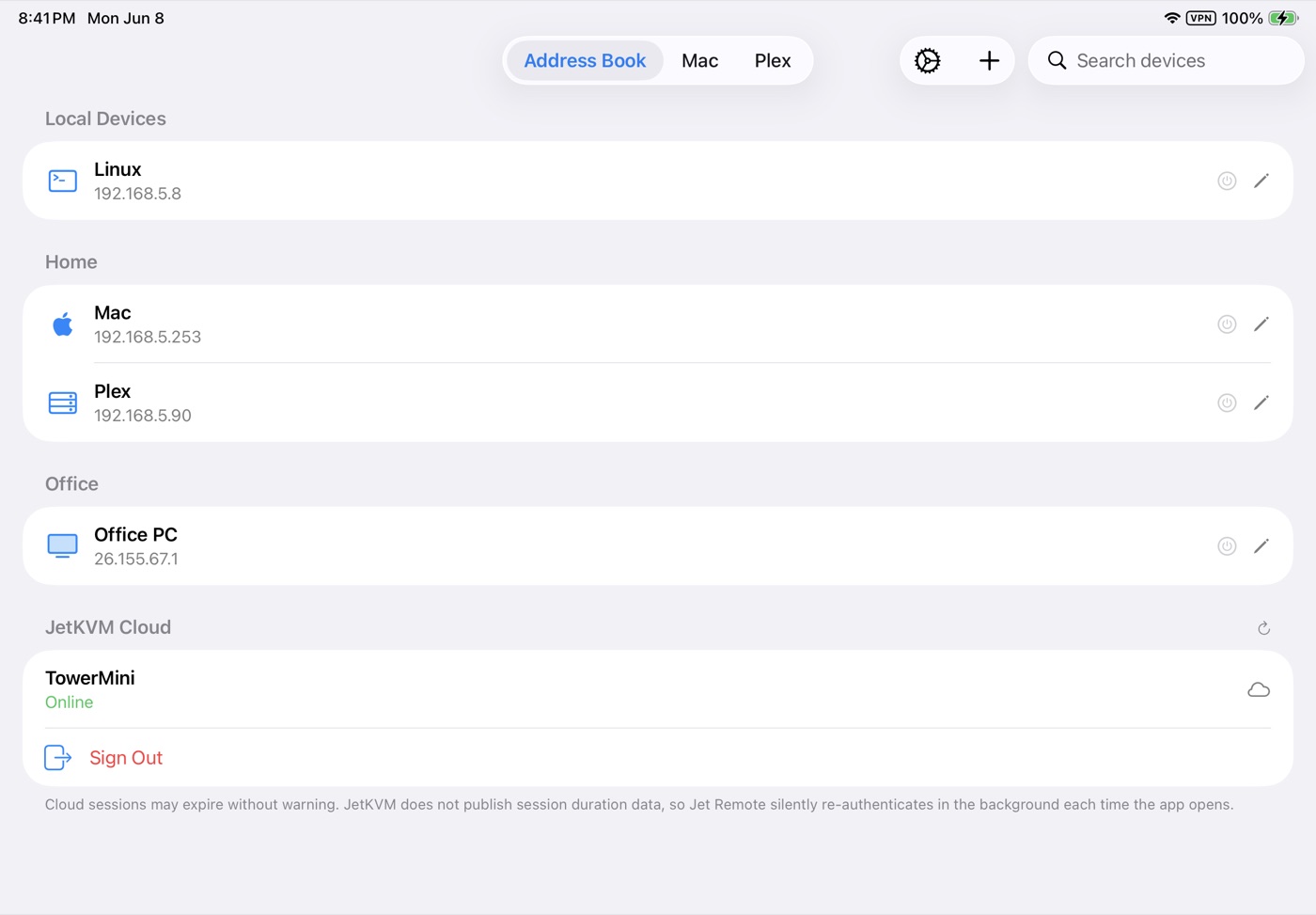Add a new device with the plus icon
The height and width of the screenshot is (915, 1316).
coord(989,60)
